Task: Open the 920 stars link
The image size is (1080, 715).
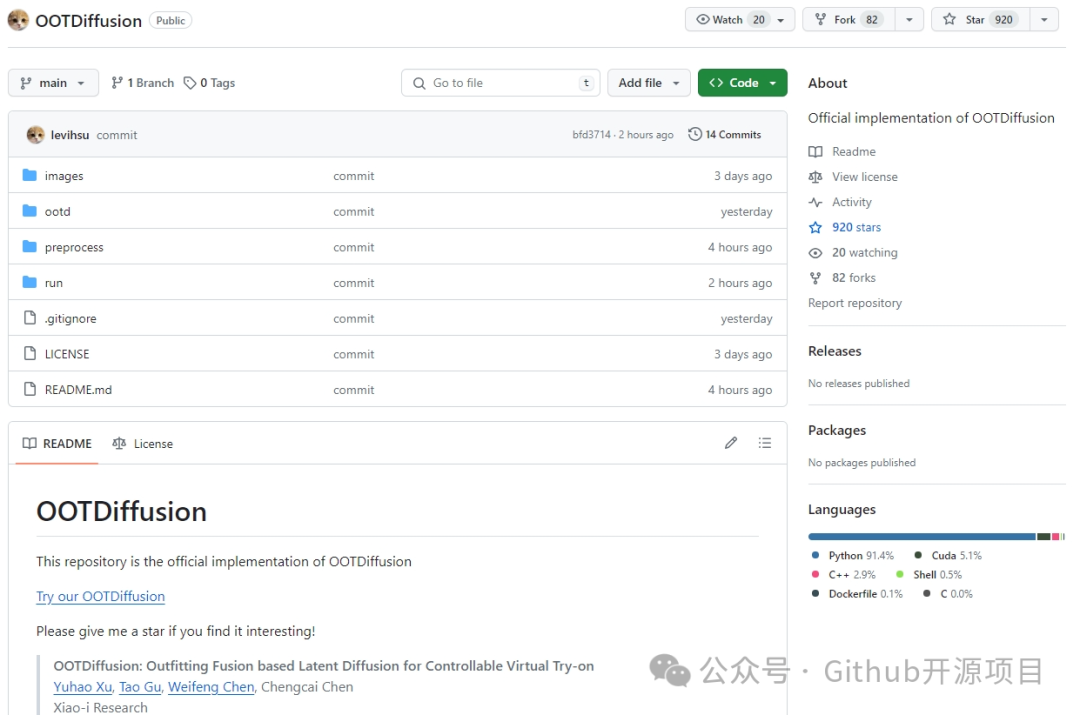Action: coord(856,227)
